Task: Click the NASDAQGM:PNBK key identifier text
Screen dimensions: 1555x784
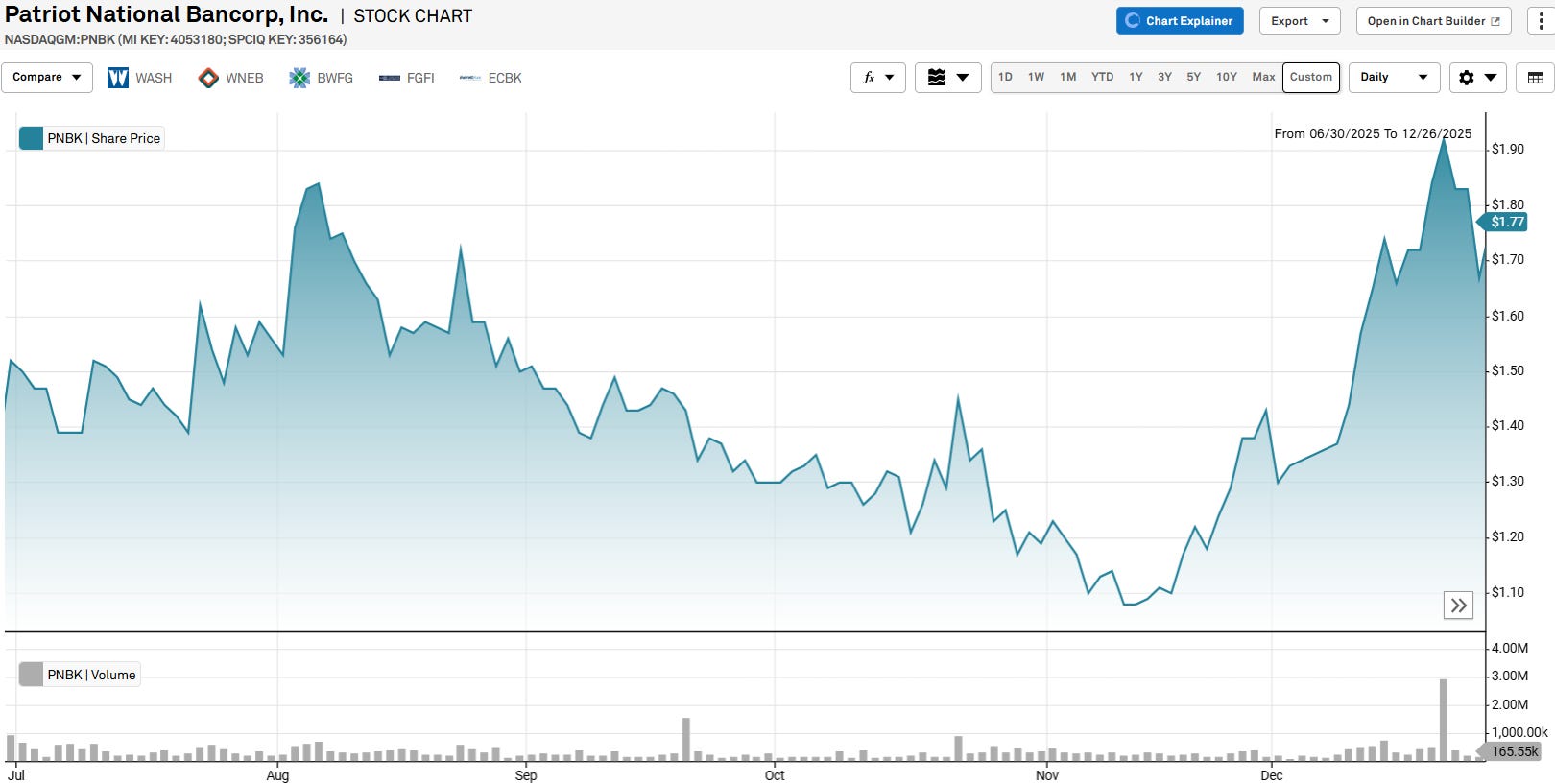Action: [x=176, y=39]
